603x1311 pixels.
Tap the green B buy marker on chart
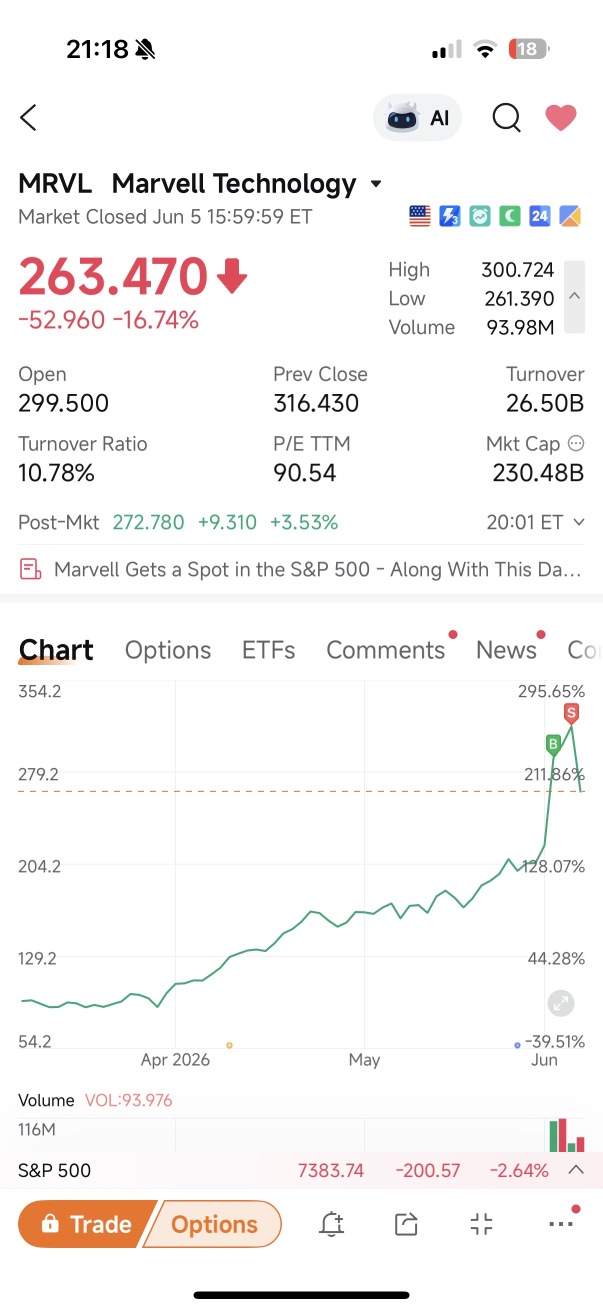pos(553,744)
